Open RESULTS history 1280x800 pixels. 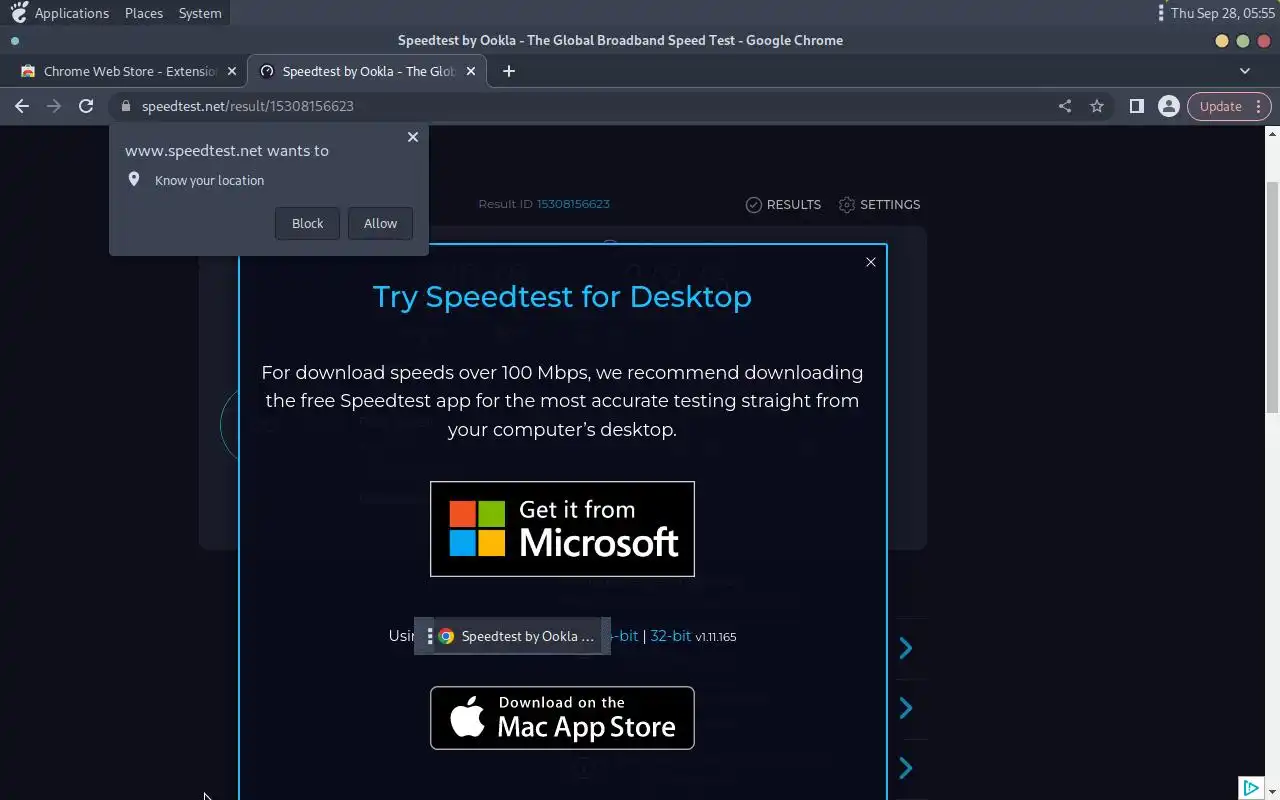tap(783, 204)
